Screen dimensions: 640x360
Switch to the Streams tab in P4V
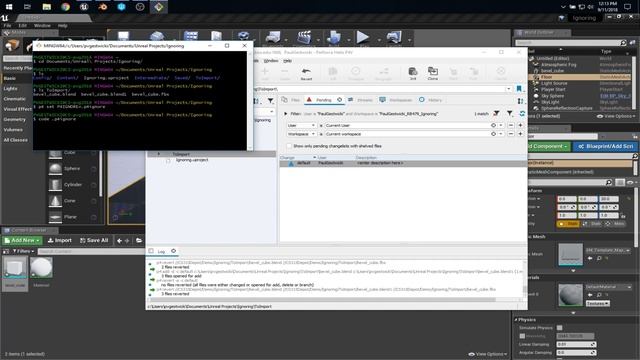[x=360, y=100]
